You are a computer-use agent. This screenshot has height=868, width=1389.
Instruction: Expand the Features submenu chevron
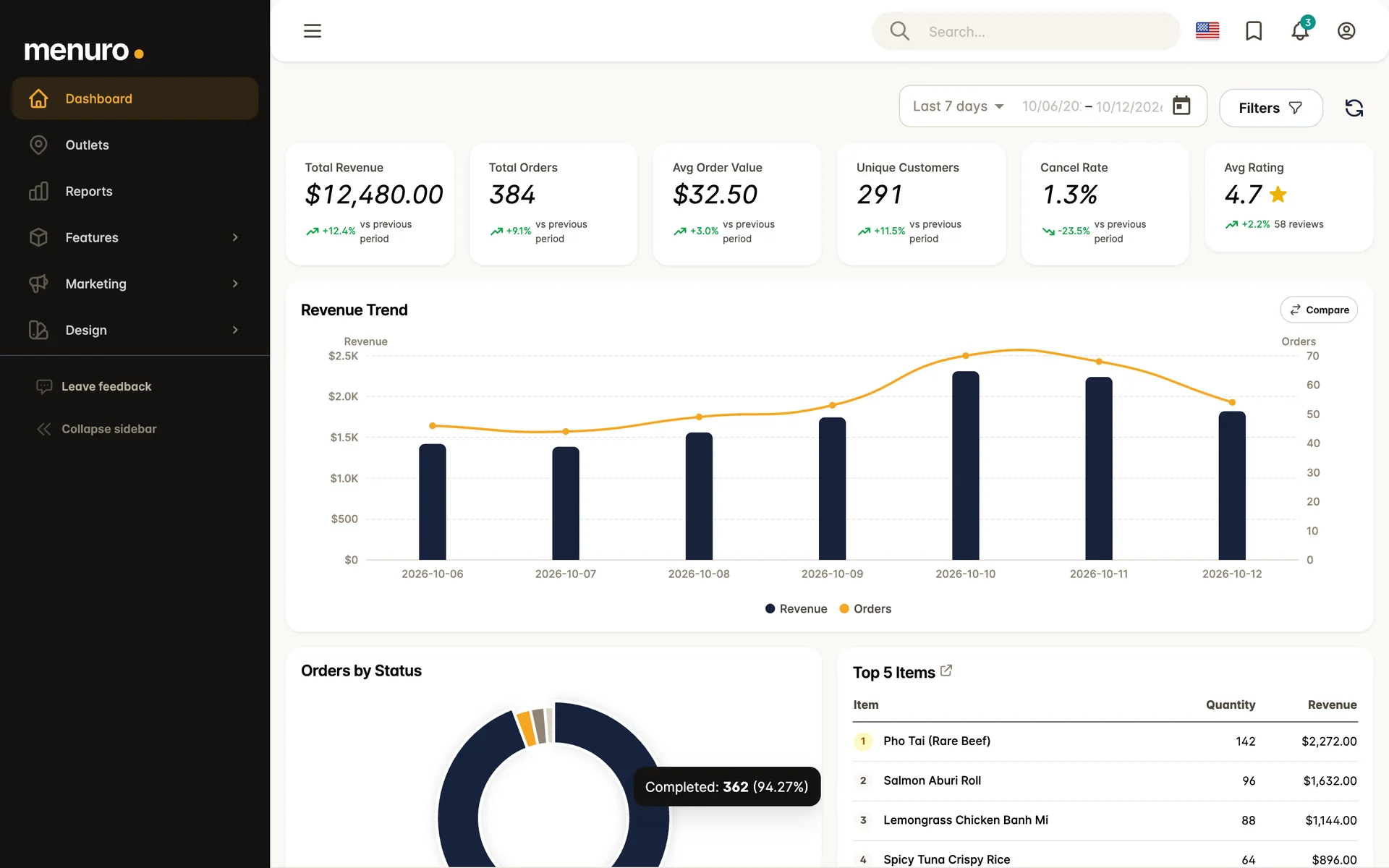pos(235,237)
